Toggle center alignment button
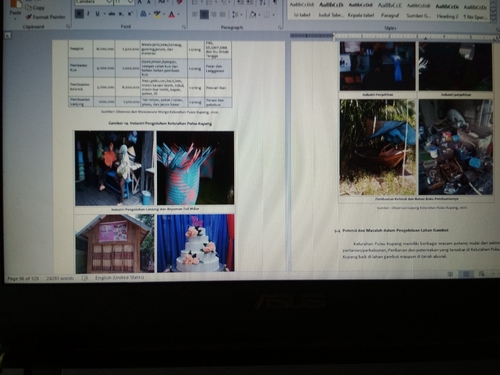500x375 pixels. tap(204, 14)
